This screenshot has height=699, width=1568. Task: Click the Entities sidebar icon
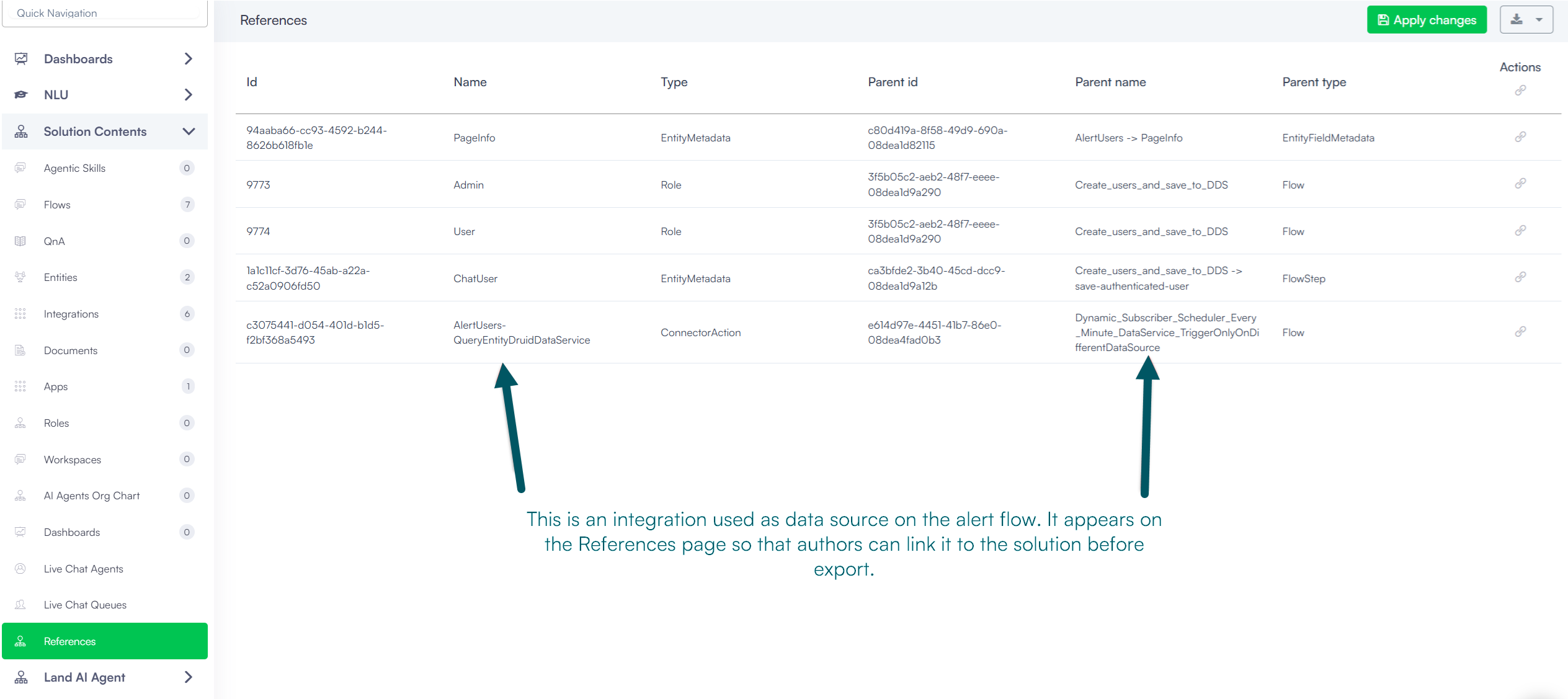[20, 277]
